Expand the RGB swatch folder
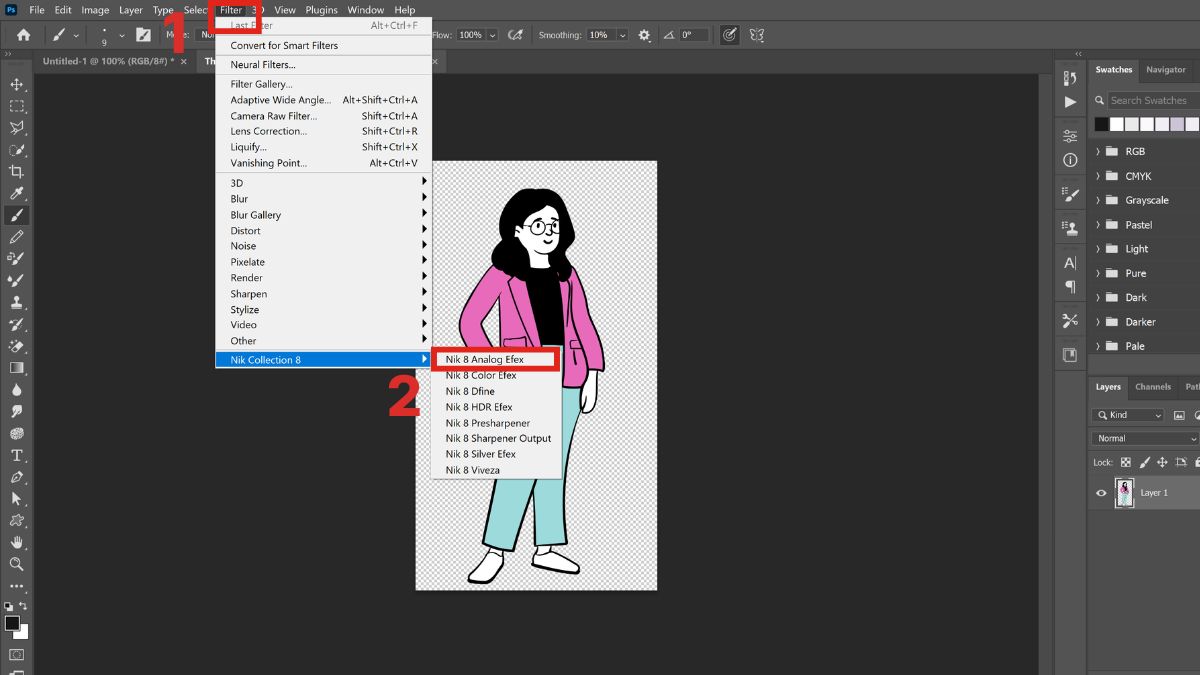Image resolution: width=1200 pixels, height=675 pixels. (x=1098, y=152)
